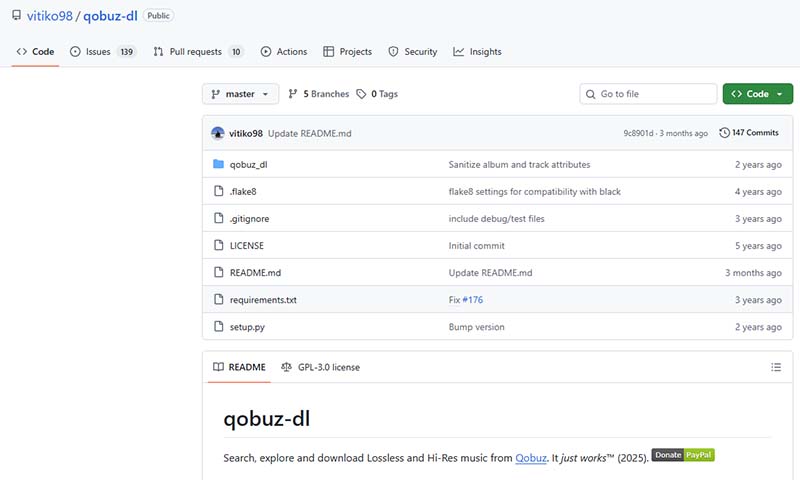Switch to the Pull requests tab
This screenshot has width=800, height=480.
click(x=198, y=52)
